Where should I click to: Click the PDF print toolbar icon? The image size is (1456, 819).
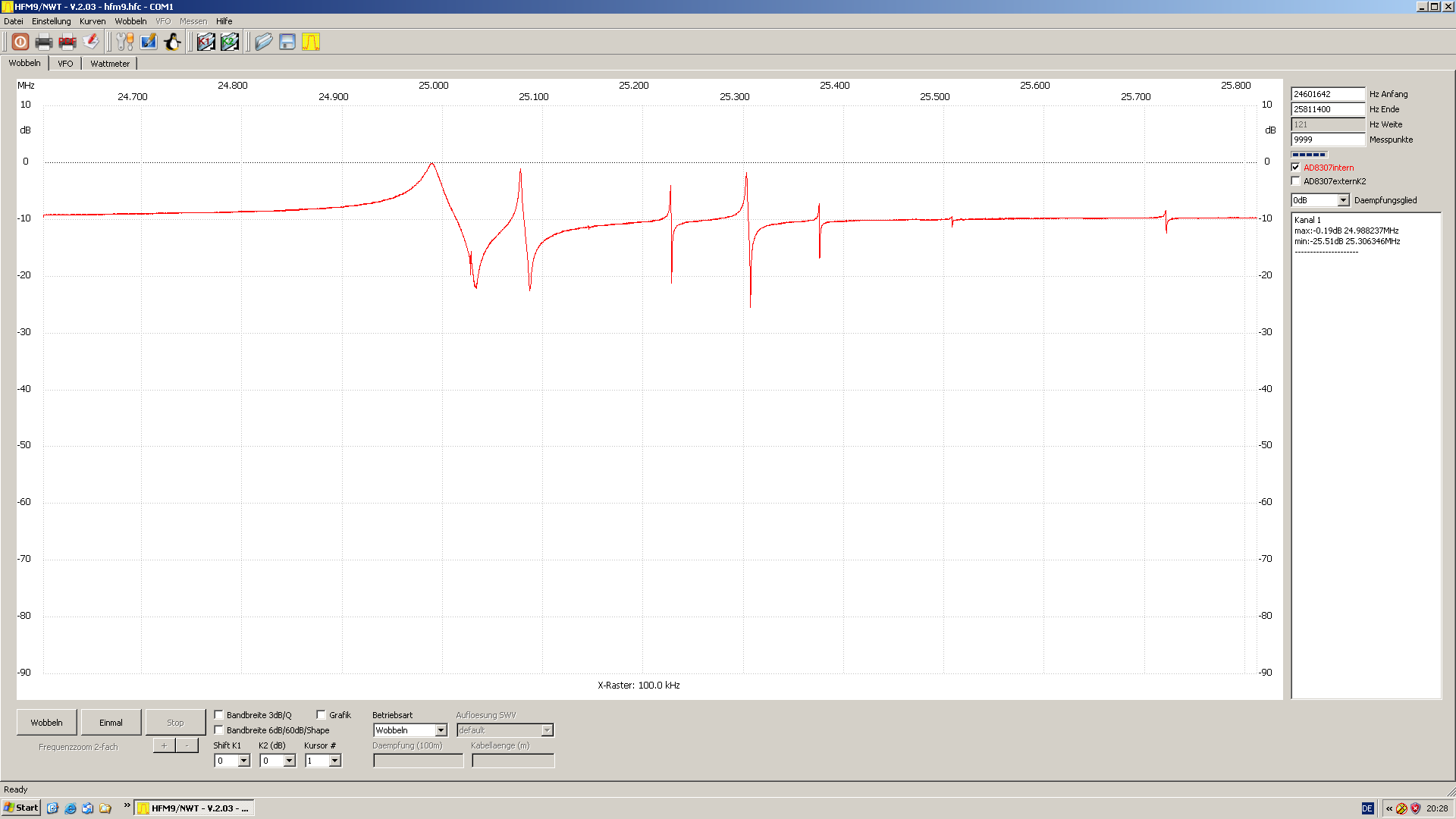pyautogui.click(x=67, y=42)
